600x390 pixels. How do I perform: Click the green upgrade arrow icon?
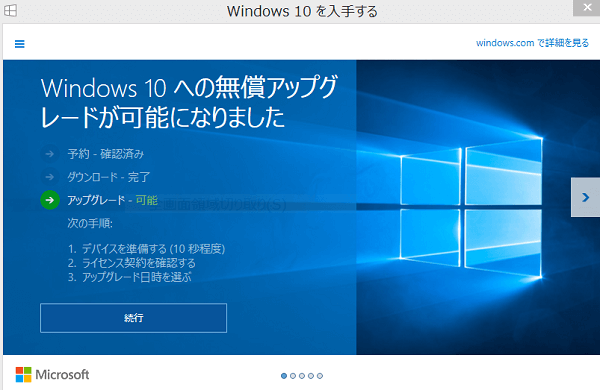point(50,200)
